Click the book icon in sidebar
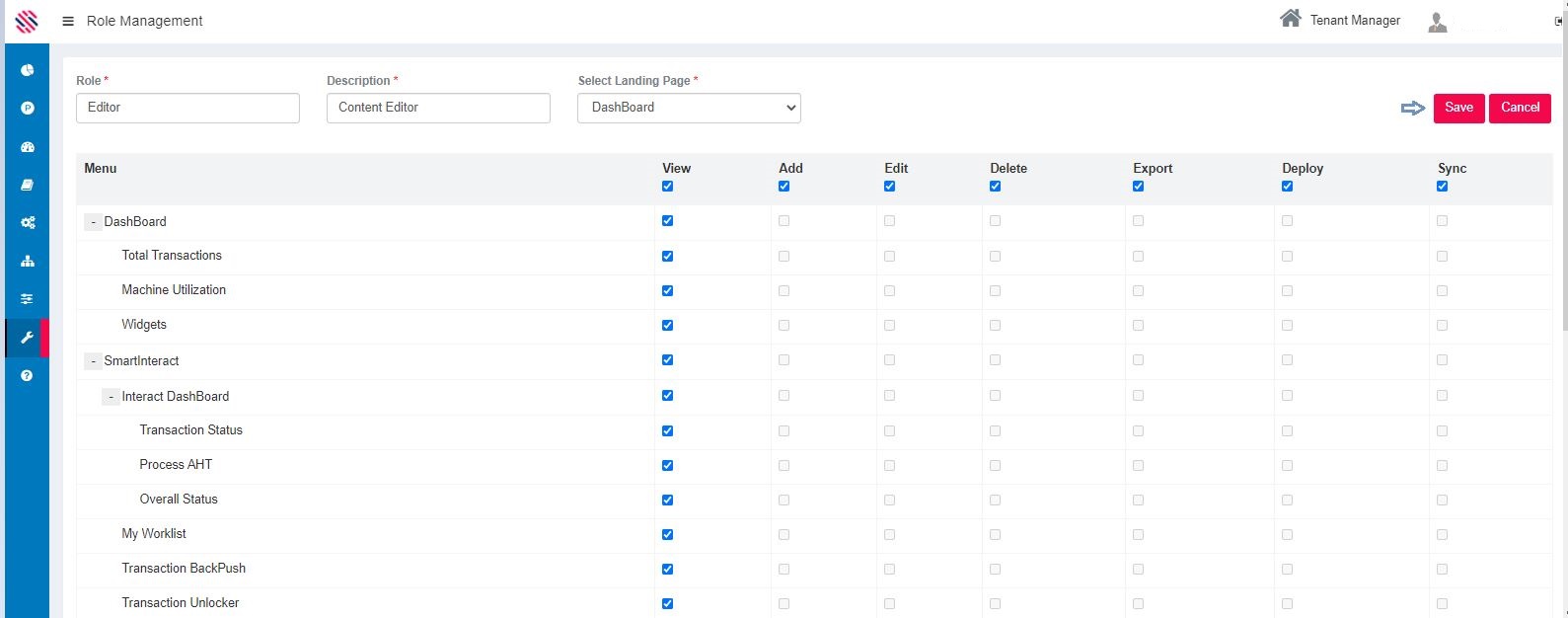The width and height of the screenshot is (1568, 618). coord(28,185)
